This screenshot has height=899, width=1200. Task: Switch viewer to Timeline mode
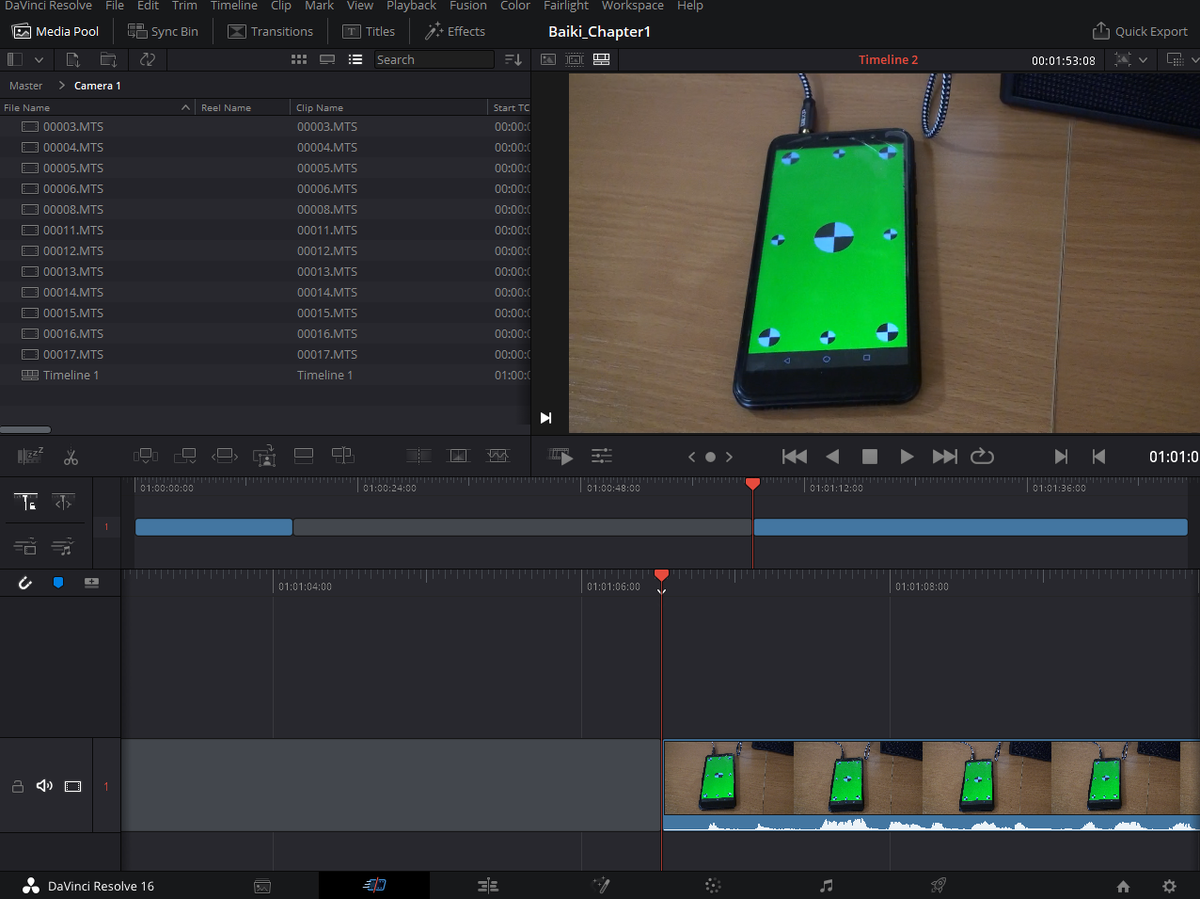601,59
